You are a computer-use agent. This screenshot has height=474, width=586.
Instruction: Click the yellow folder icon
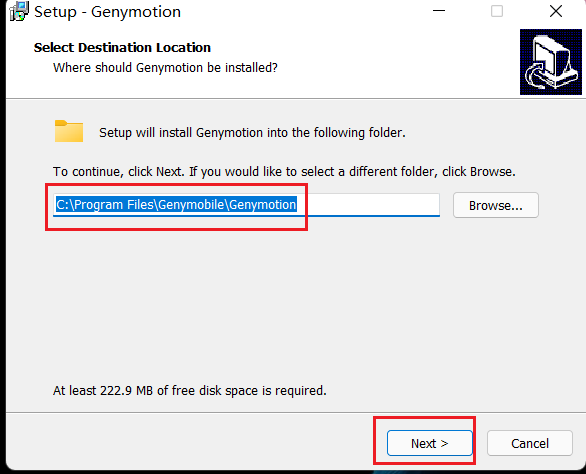(x=69, y=131)
